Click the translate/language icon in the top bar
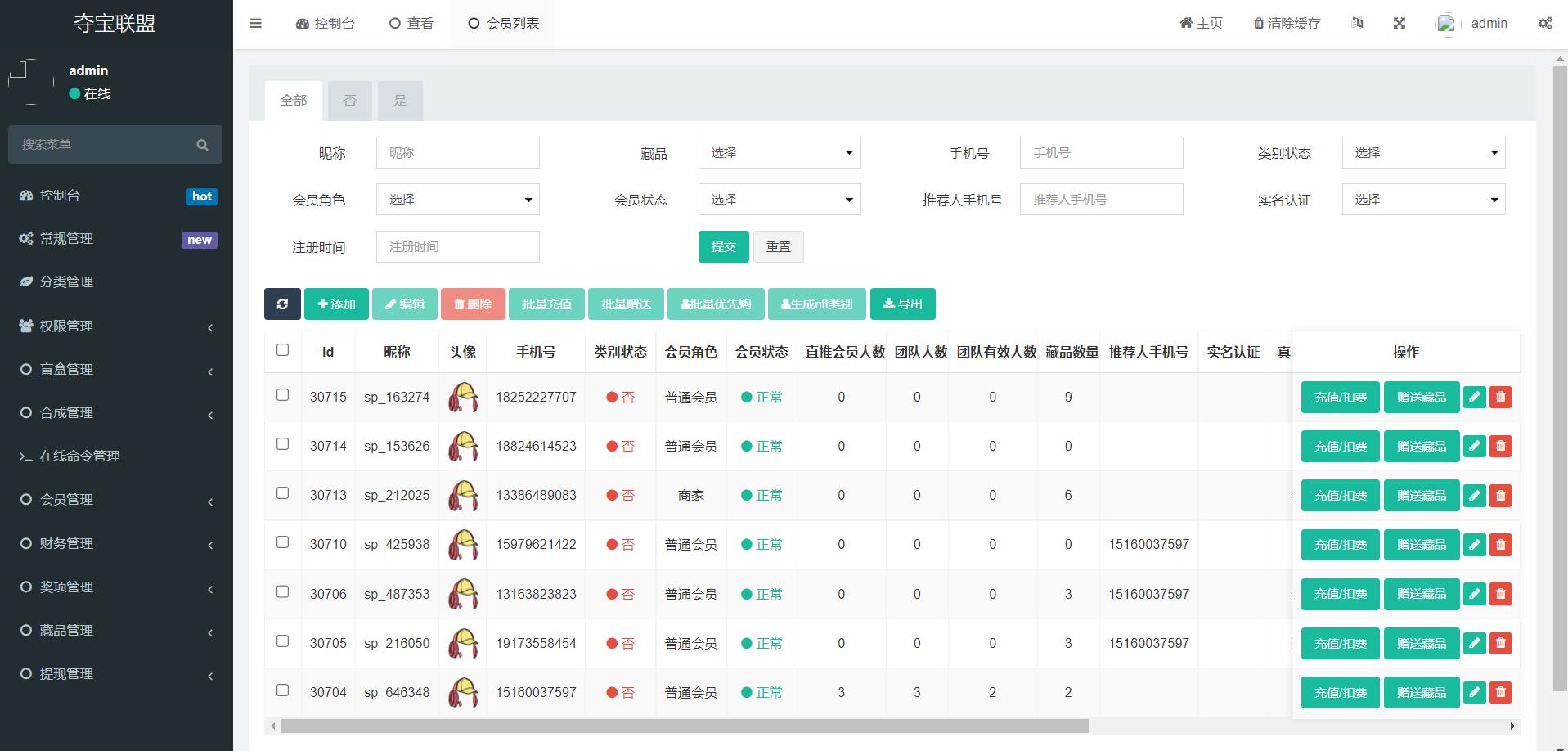Viewport: 1568px width, 751px height. [x=1358, y=23]
